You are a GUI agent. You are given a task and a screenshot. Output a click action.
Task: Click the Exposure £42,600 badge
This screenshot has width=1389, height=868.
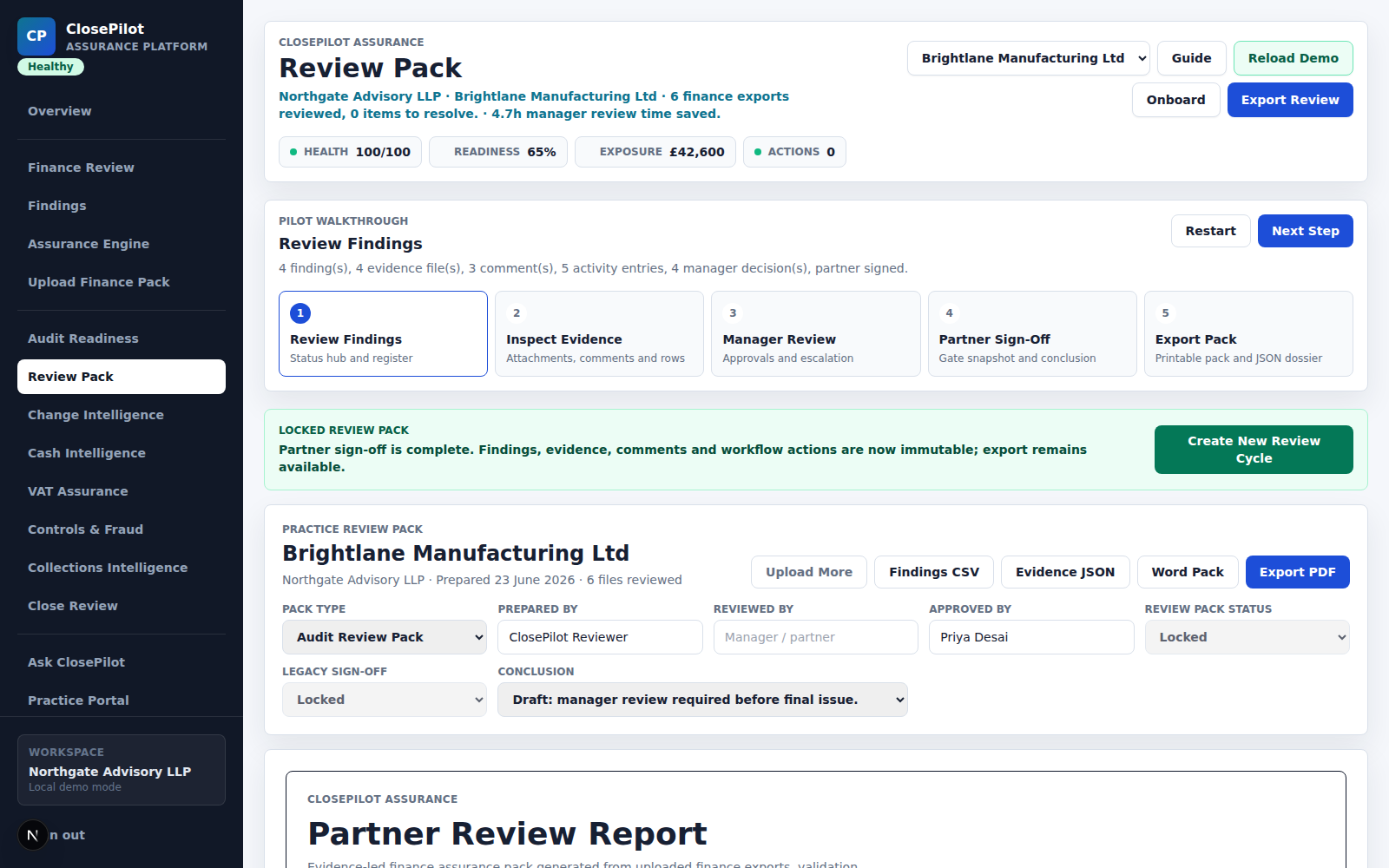click(655, 152)
